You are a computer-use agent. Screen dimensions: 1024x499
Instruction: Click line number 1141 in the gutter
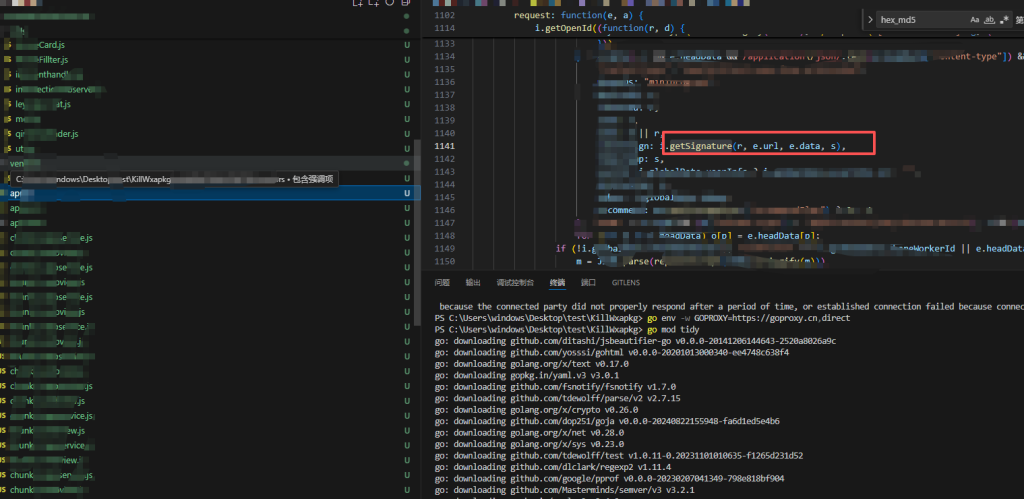pyautogui.click(x=444, y=146)
